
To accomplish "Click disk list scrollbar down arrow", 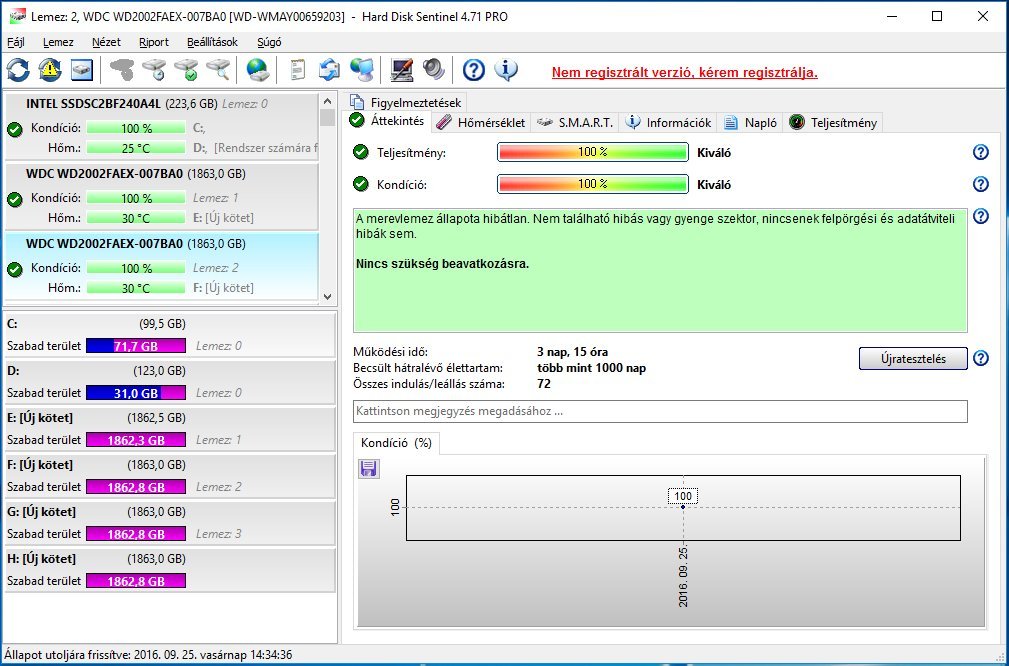I will click(x=327, y=297).
